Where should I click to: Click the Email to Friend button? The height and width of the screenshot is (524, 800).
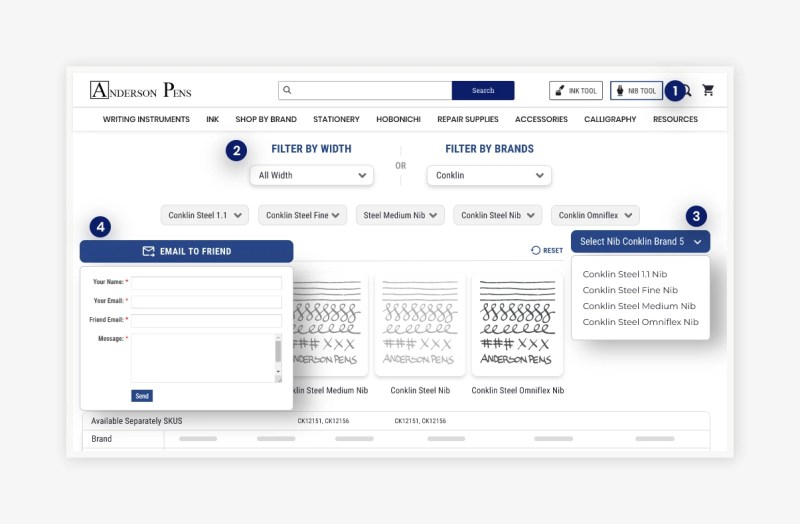click(186, 251)
